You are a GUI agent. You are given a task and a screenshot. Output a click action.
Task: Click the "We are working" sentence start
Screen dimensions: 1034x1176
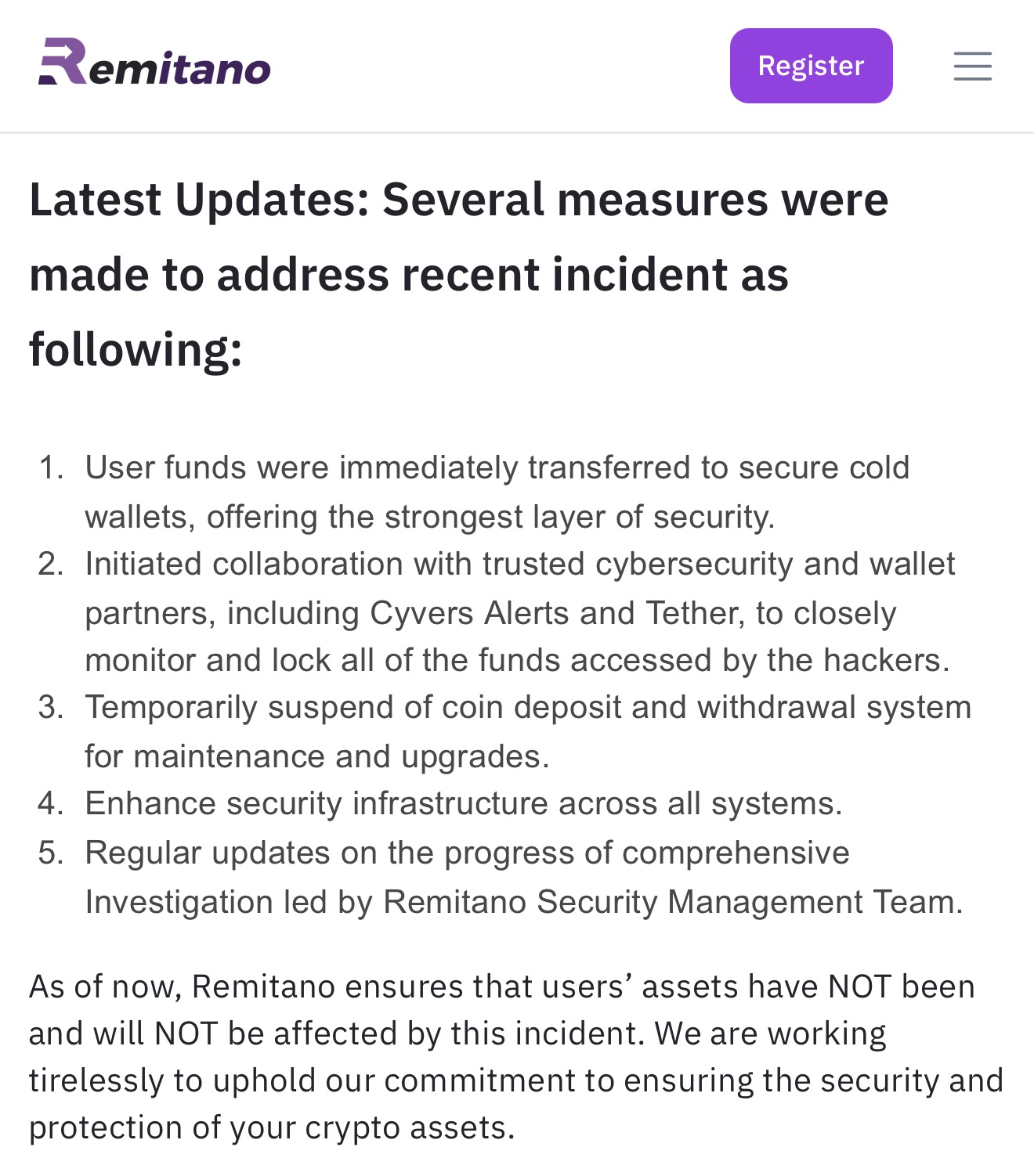coord(770,1034)
